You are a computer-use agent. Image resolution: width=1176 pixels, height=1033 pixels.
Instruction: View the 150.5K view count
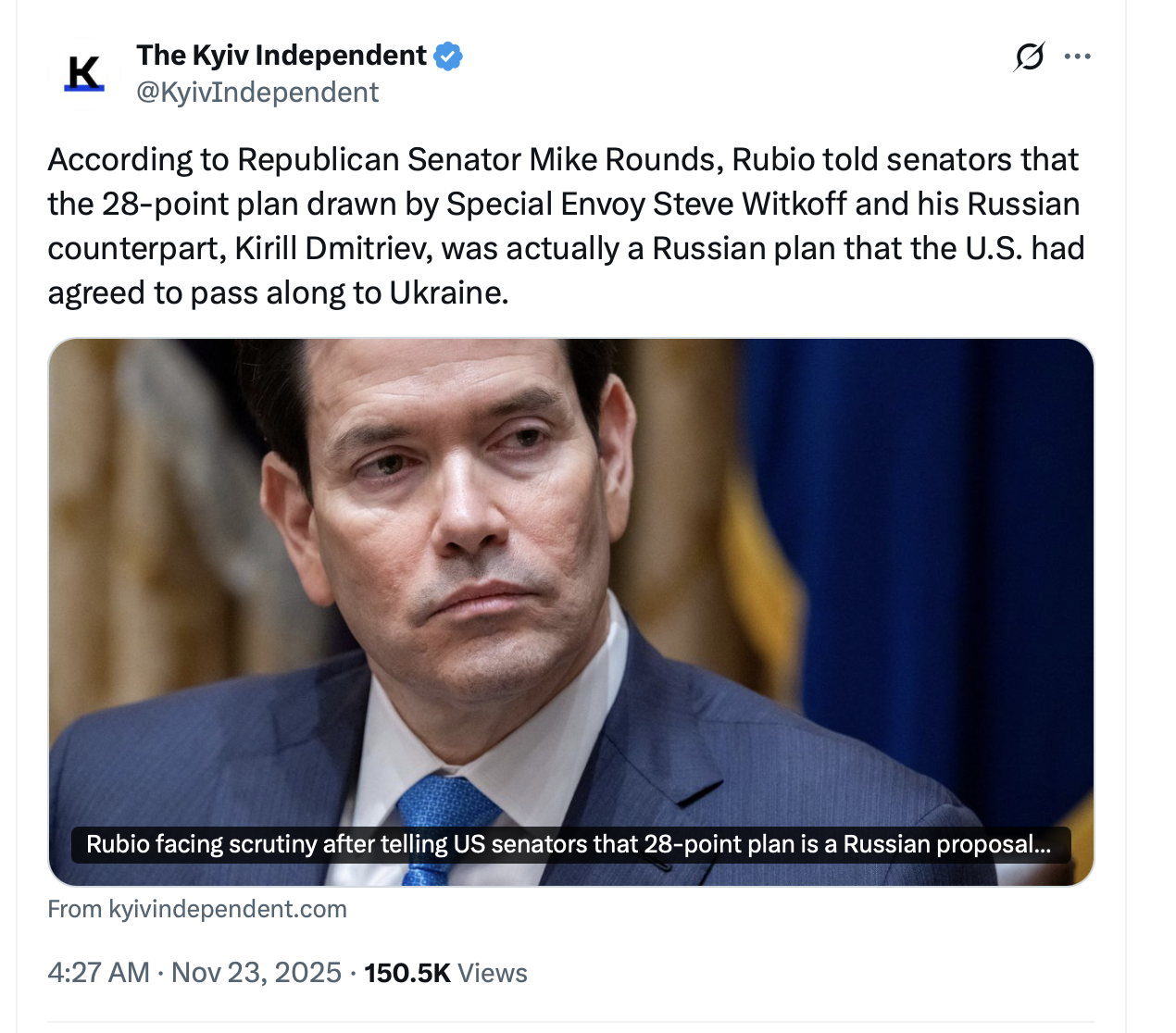407,973
